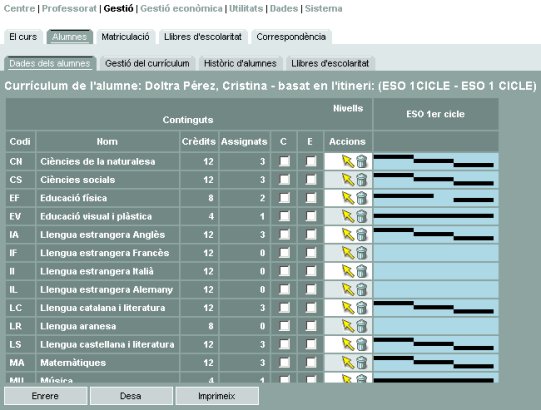
Task: Click the Desa button
Action: (131, 396)
